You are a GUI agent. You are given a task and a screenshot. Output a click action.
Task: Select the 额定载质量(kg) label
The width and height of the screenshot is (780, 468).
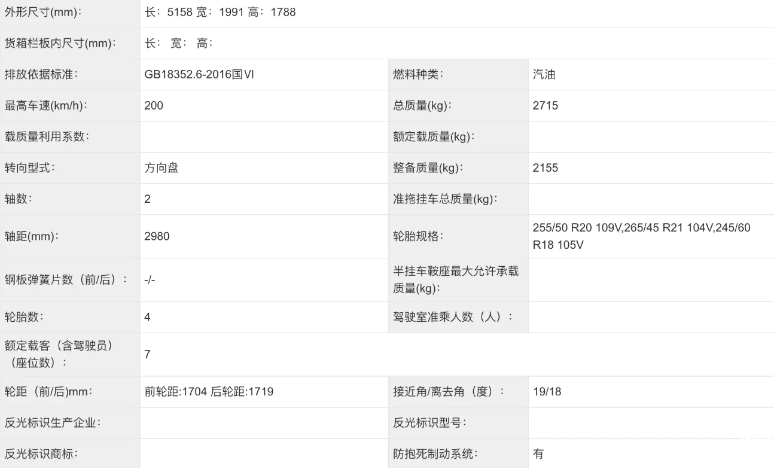point(433,136)
